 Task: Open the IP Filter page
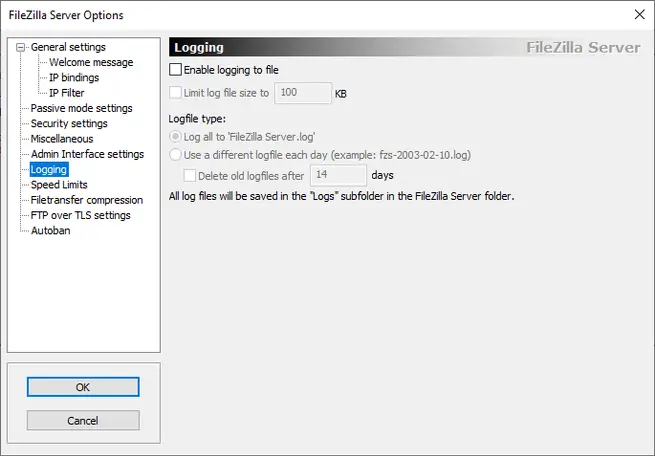tap(66, 93)
